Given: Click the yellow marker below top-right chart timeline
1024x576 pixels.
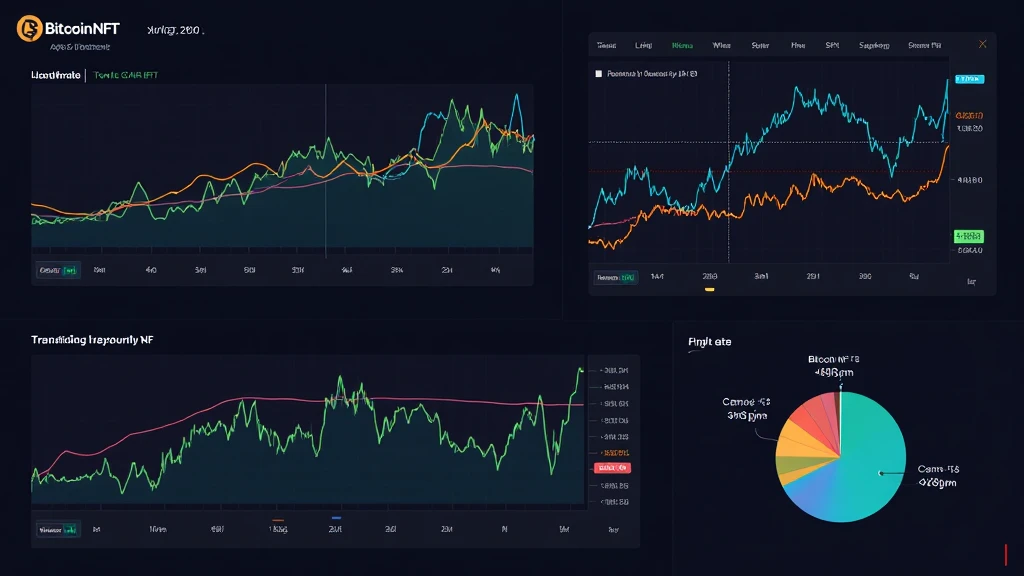Looking at the screenshot, I should pos(709,289).
